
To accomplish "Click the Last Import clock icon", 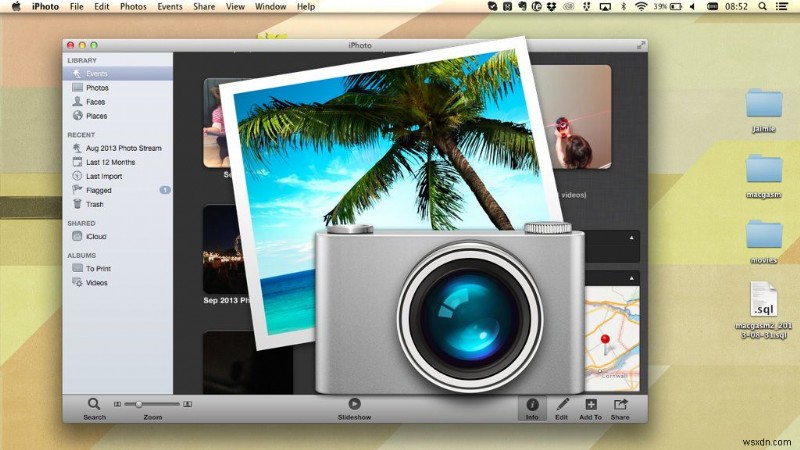I will (x=77, y=176).
